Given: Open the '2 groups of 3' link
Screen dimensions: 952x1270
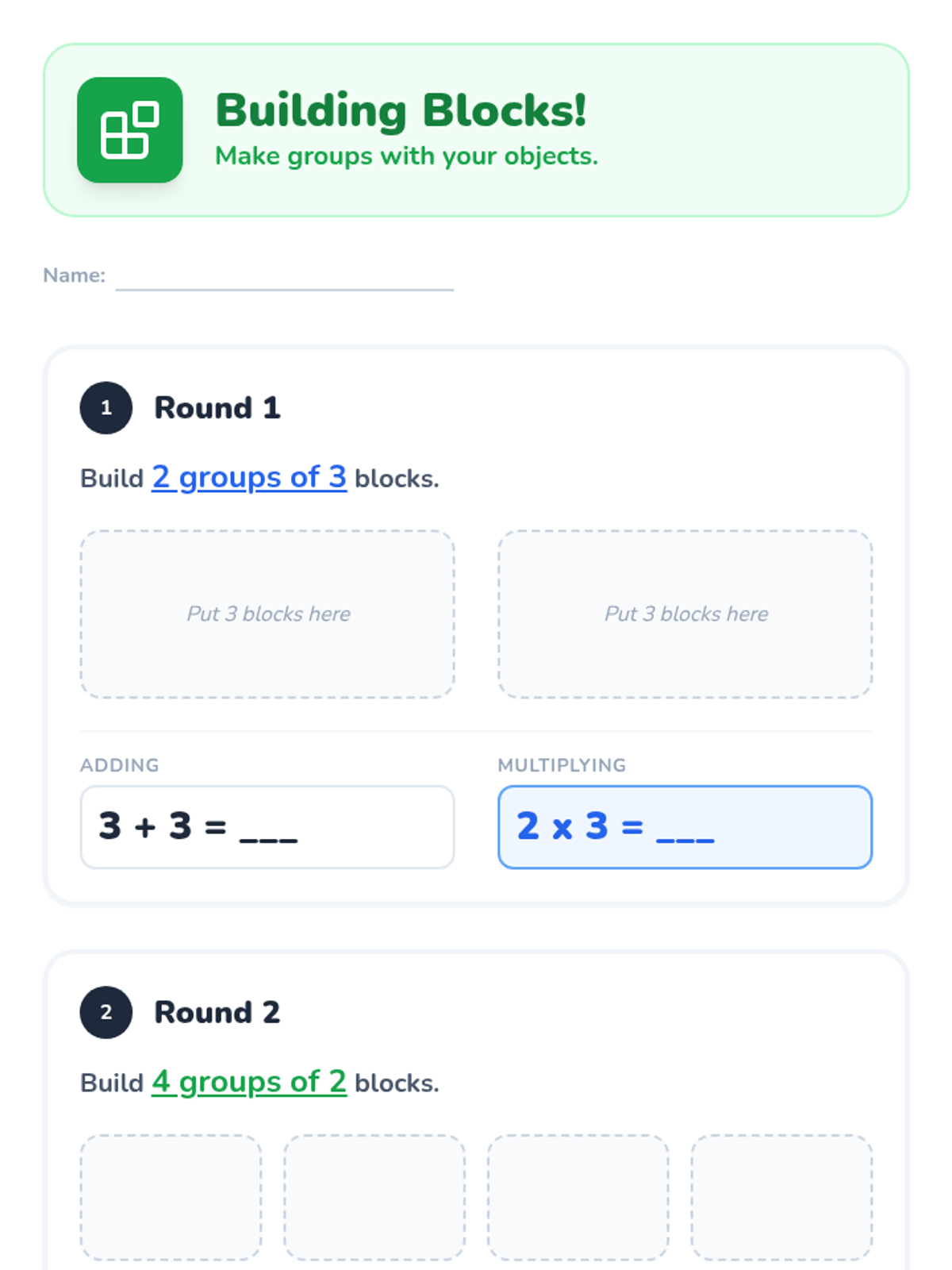Looking at the screenshot, I should click(249, 477).
